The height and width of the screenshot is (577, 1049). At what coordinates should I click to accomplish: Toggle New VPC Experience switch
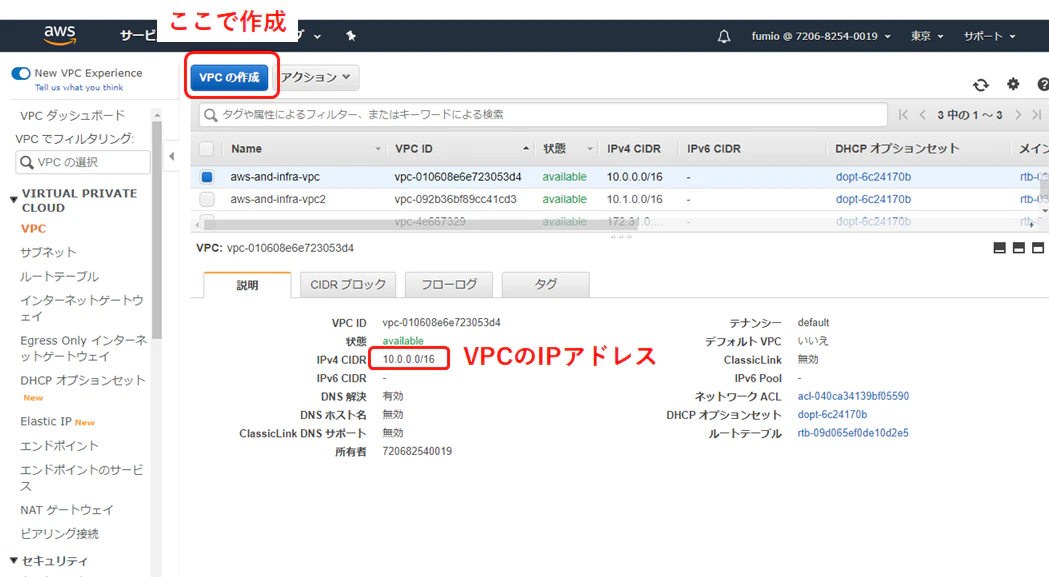[x=21, y=73]
